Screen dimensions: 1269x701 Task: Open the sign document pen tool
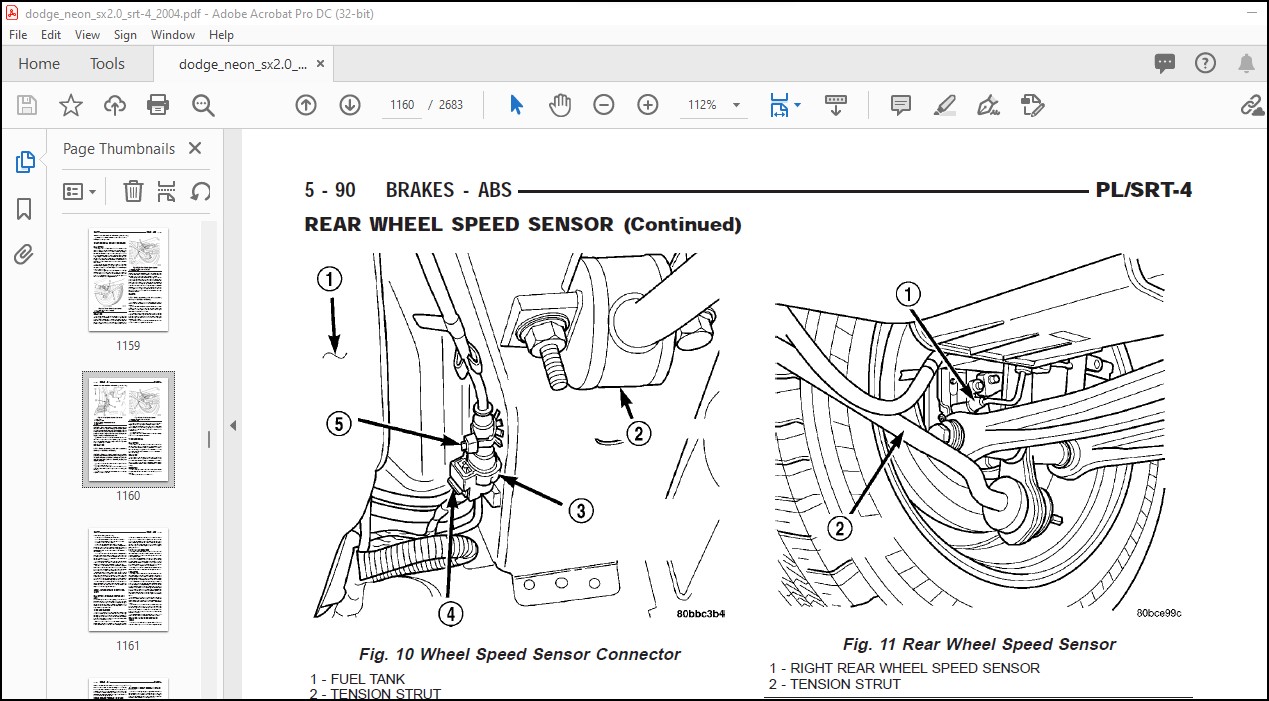[x=988, y=105]
